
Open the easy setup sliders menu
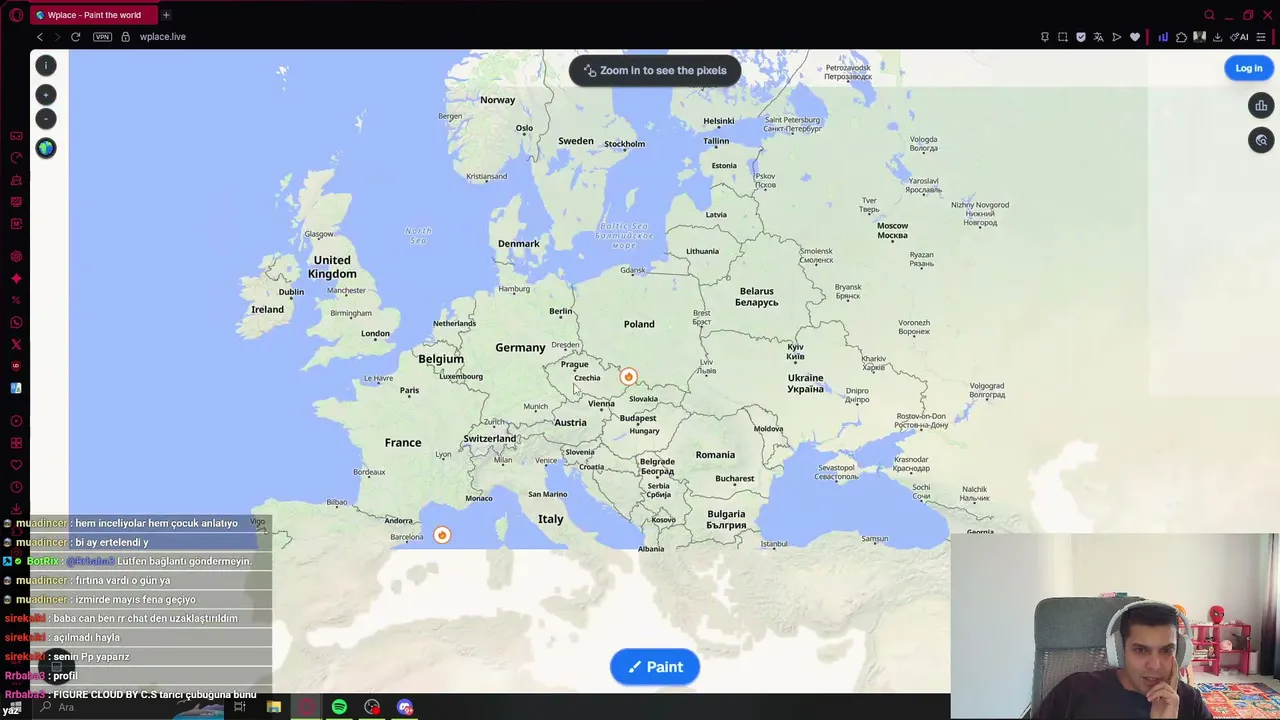(x=1261, y=37)
